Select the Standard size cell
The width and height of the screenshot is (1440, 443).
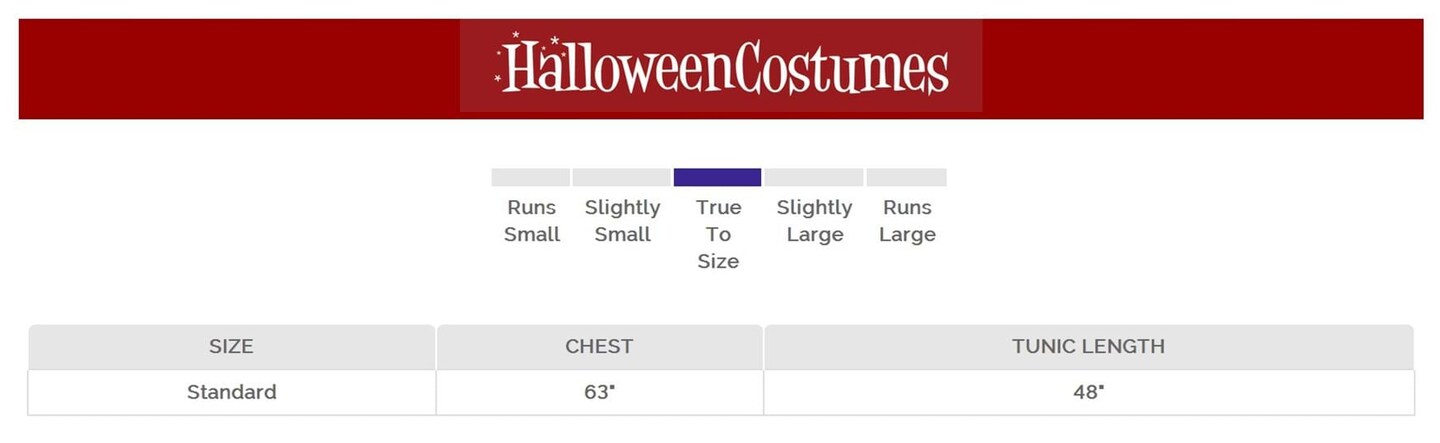[x=231, y=392]
